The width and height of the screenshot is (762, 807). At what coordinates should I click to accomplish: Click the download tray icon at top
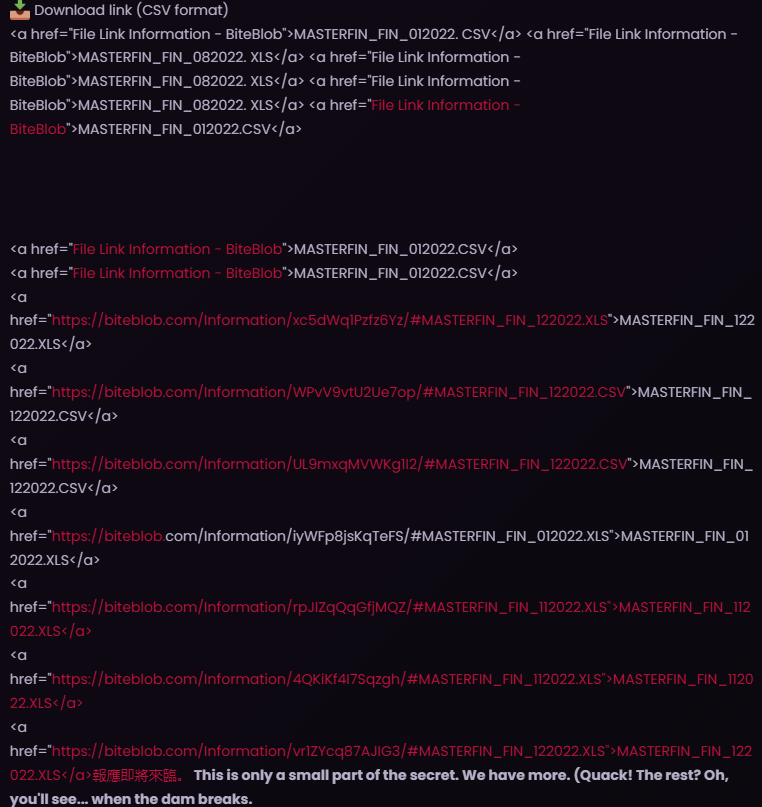coord(20,10)
